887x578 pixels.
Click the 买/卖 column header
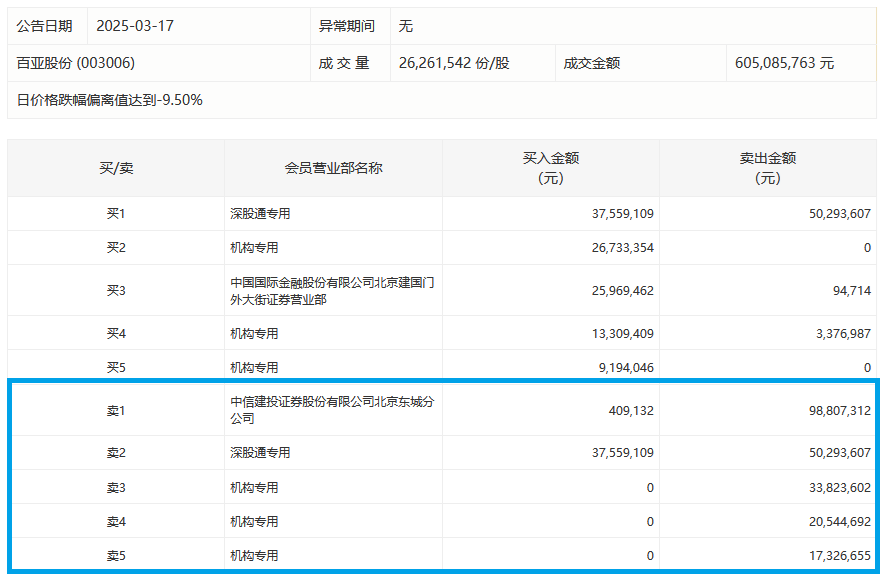119,168
